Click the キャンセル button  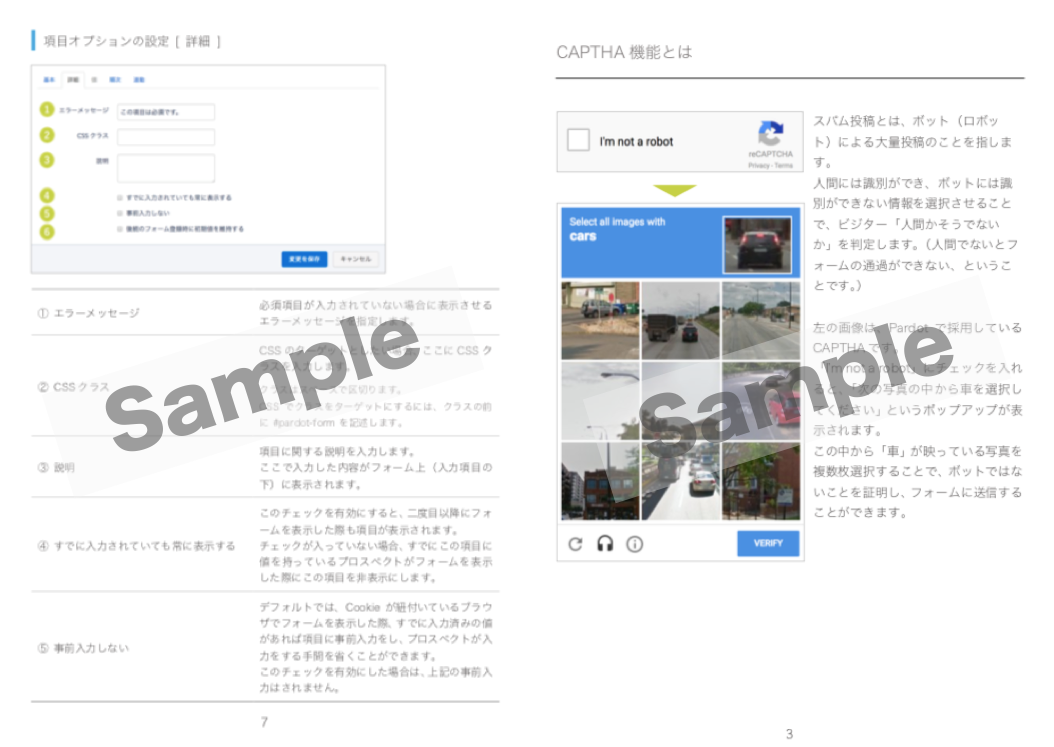pos(356,260)
